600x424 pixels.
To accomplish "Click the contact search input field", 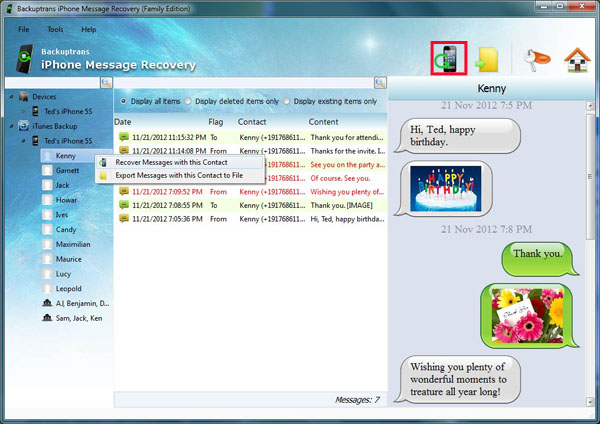I will [52, 82].
